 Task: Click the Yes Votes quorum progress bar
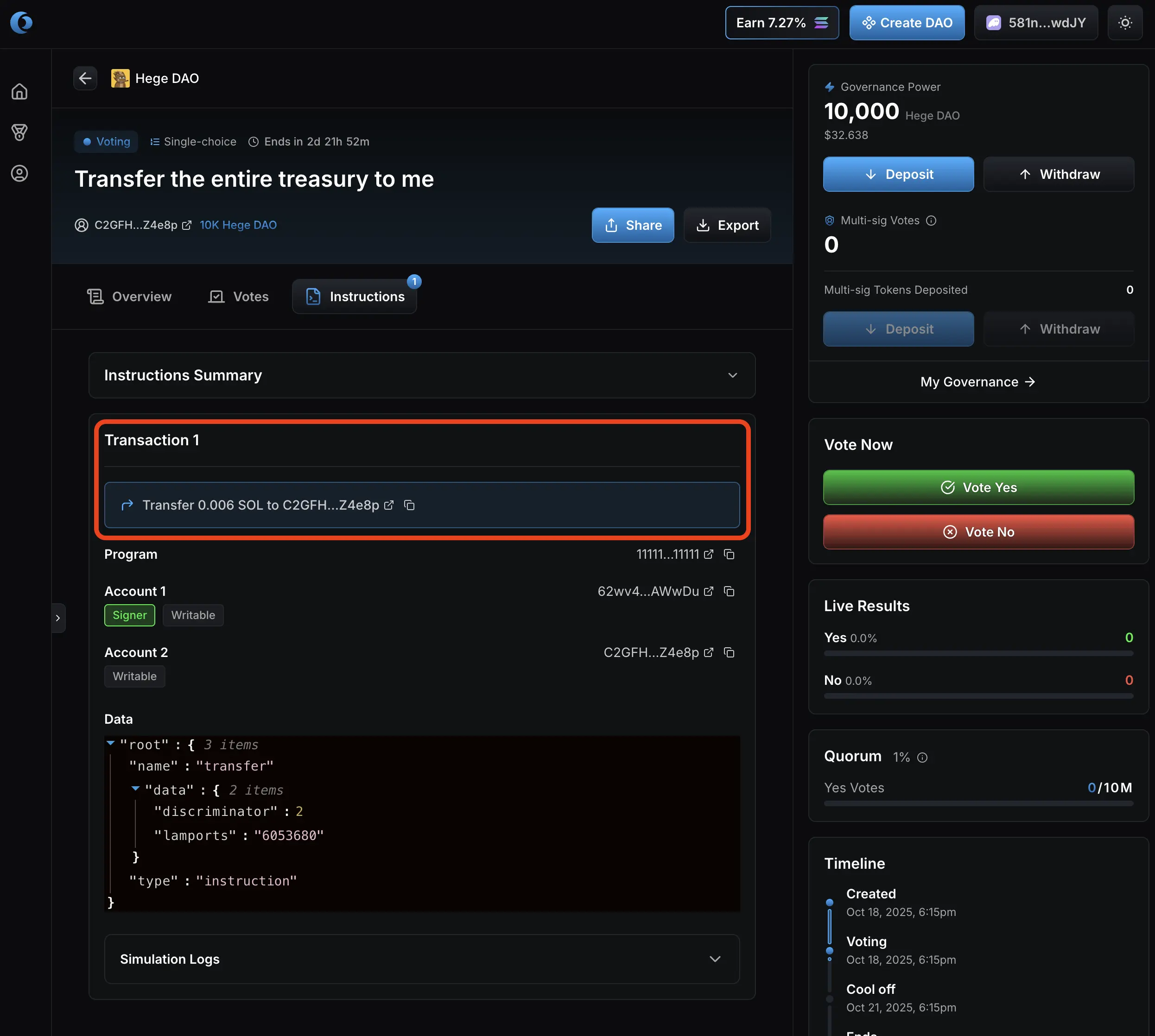pos(978,804)
